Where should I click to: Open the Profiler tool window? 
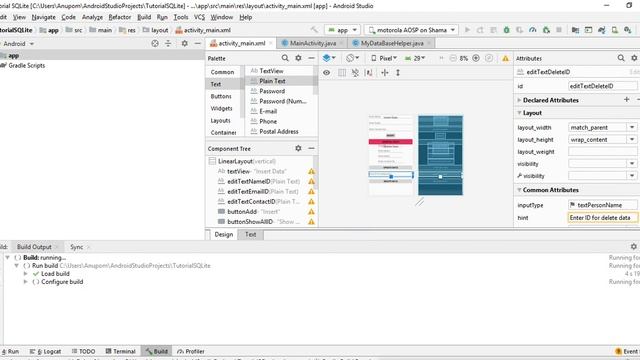(x=191, y=351)
